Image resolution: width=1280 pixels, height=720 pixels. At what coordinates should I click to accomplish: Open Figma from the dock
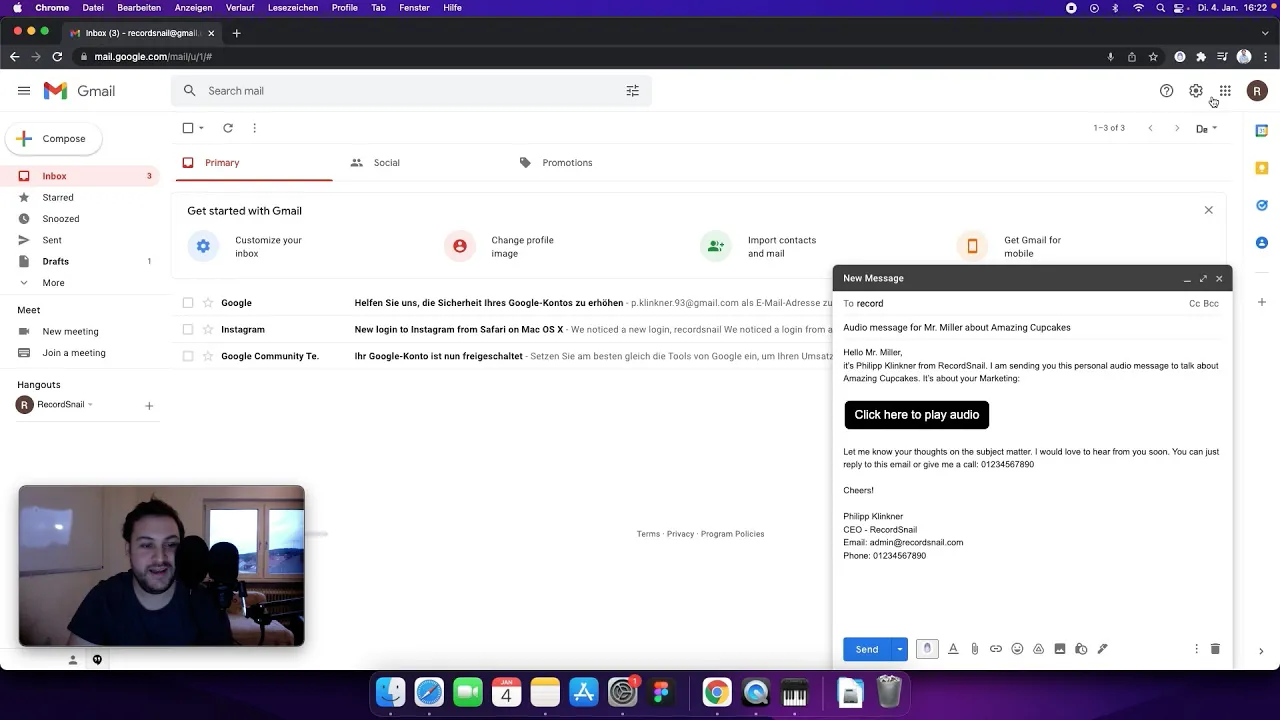[660, 692]
